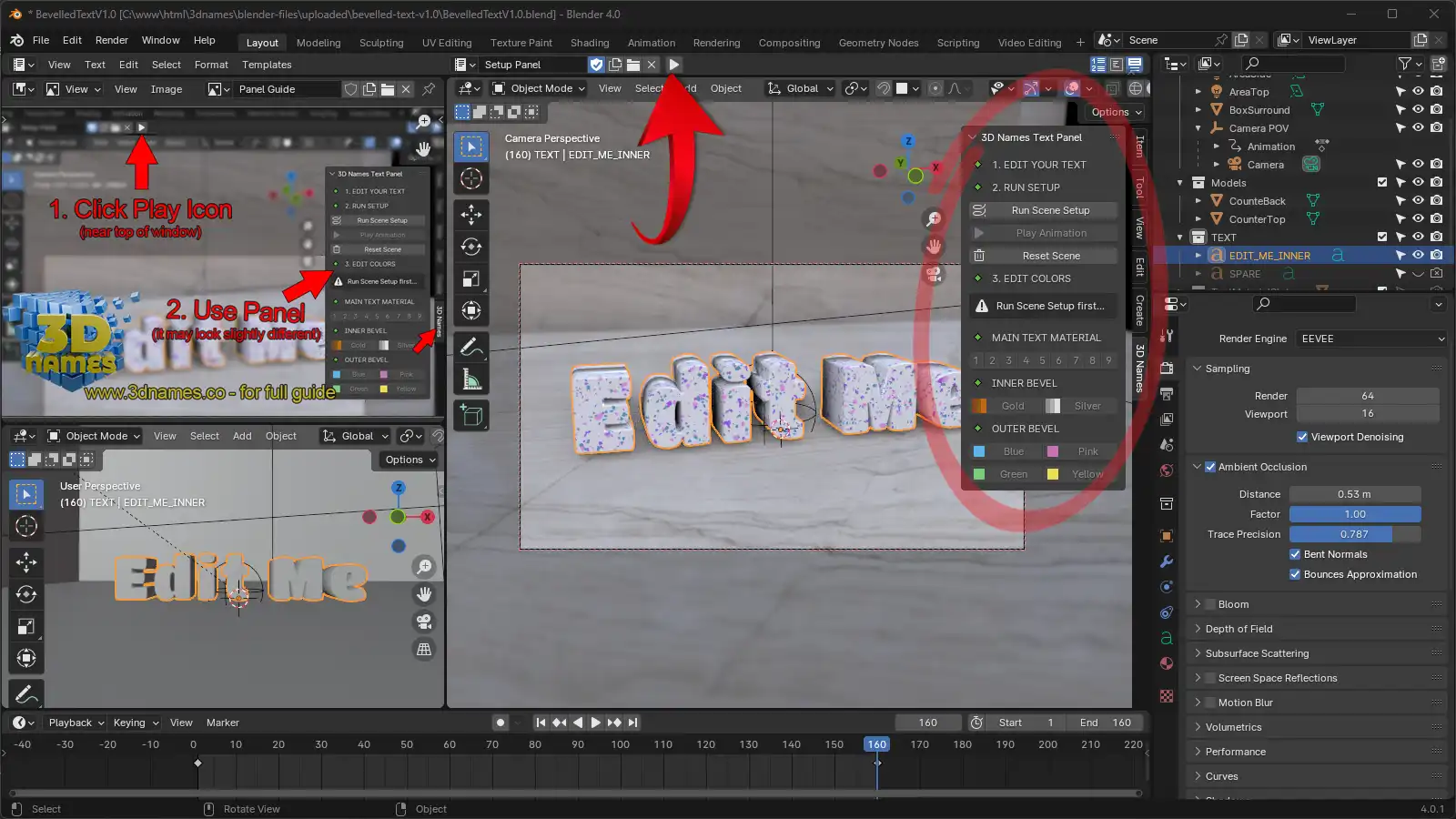Add a new collection in the outliner
Image resolution: width=1456 pixels, height=819 pixels.
1438,64
